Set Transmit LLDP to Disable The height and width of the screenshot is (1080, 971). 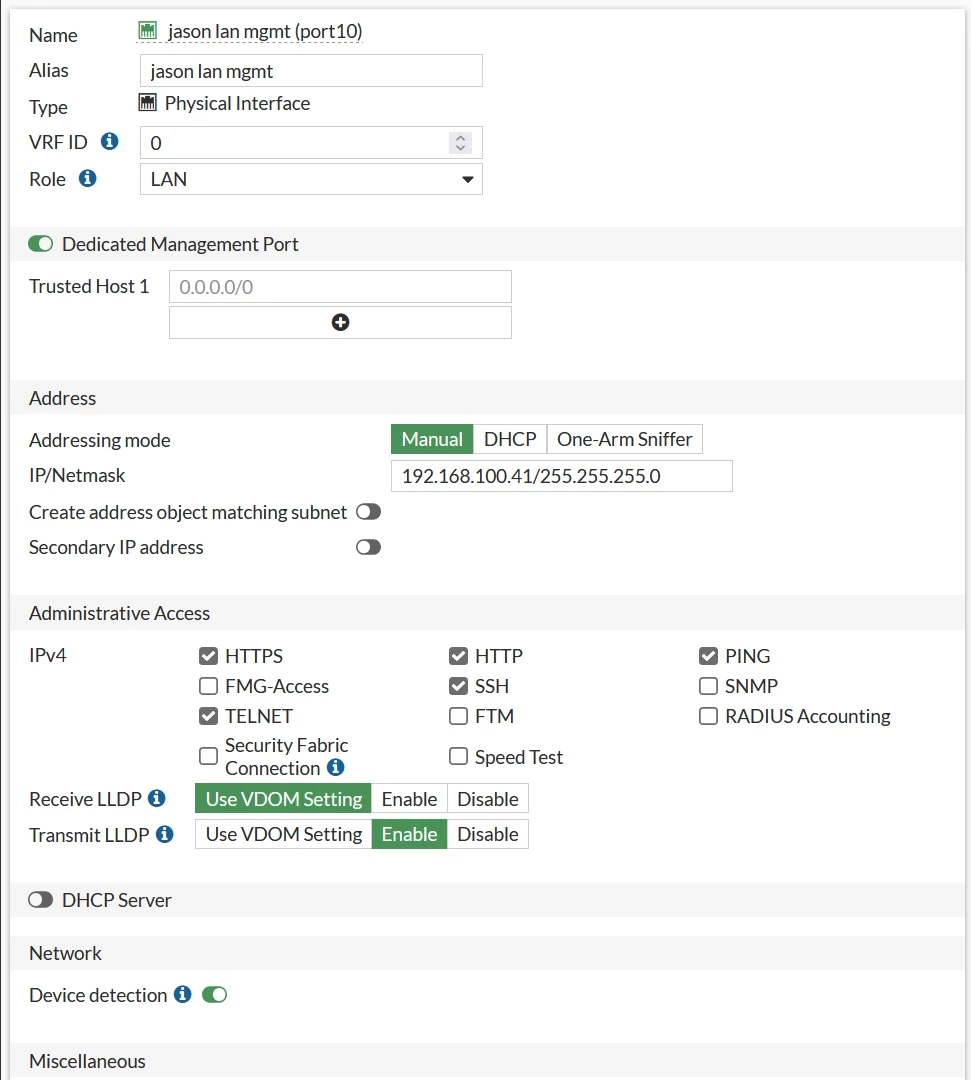(x=488, y=834)
